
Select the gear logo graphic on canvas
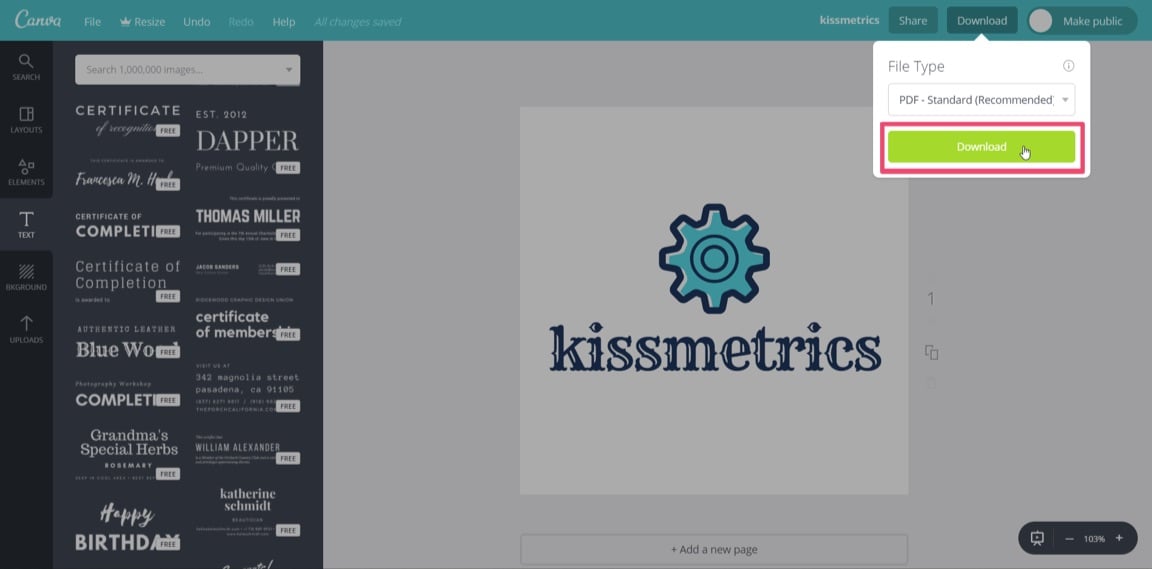(714, 258)
